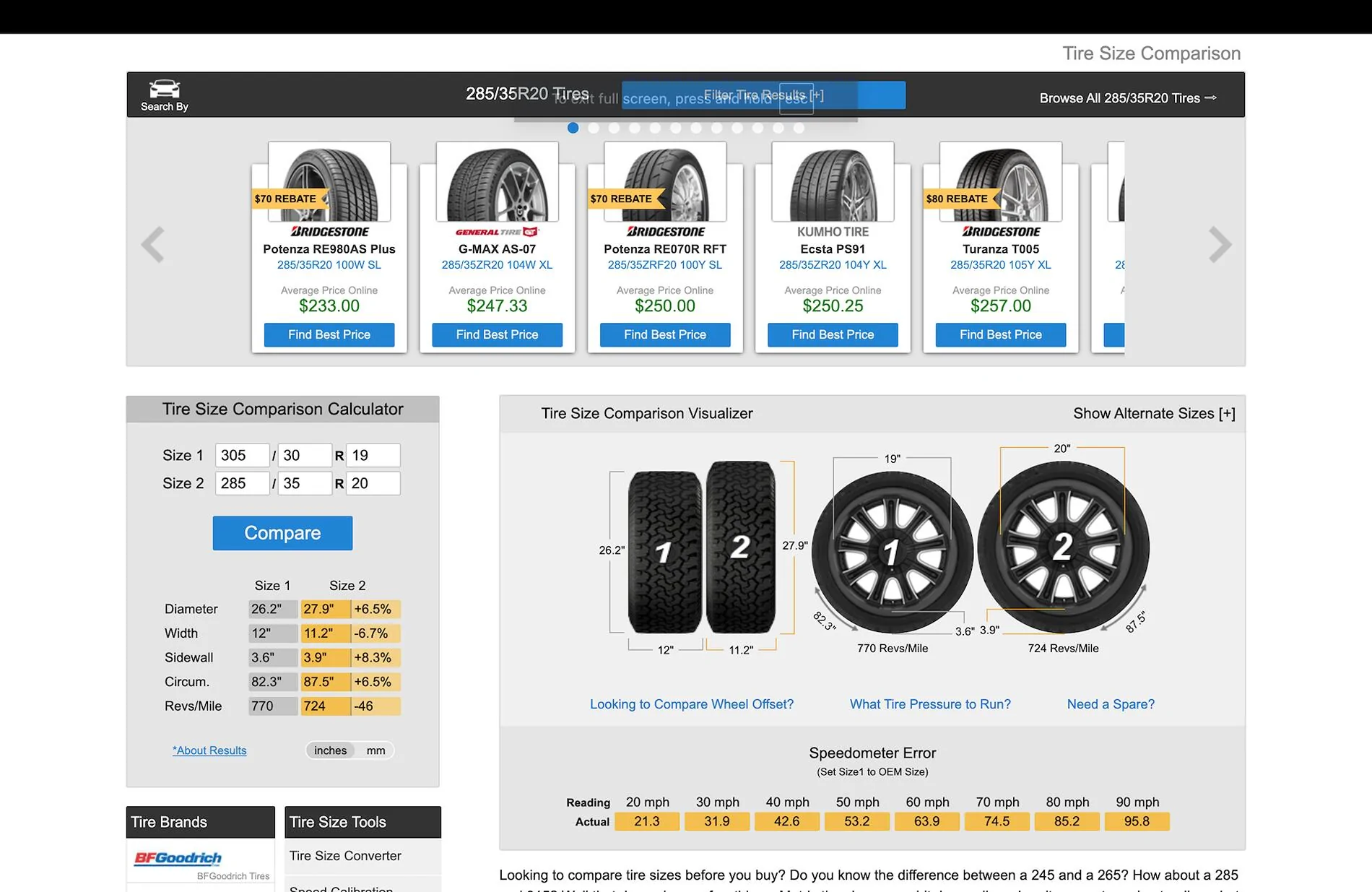This screenshot has height=892, width=1372.
Task: Click the Search By car icon
Action: click(x=164, y=89)
